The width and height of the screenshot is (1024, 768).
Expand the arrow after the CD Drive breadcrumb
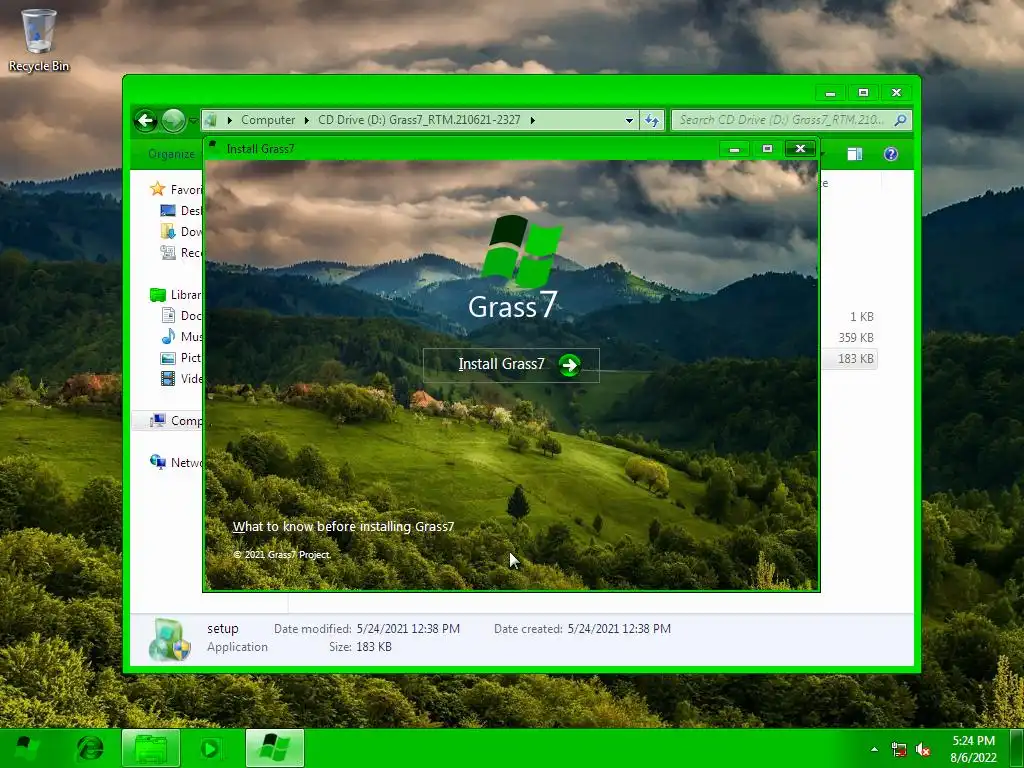click(x=533, y=120)
